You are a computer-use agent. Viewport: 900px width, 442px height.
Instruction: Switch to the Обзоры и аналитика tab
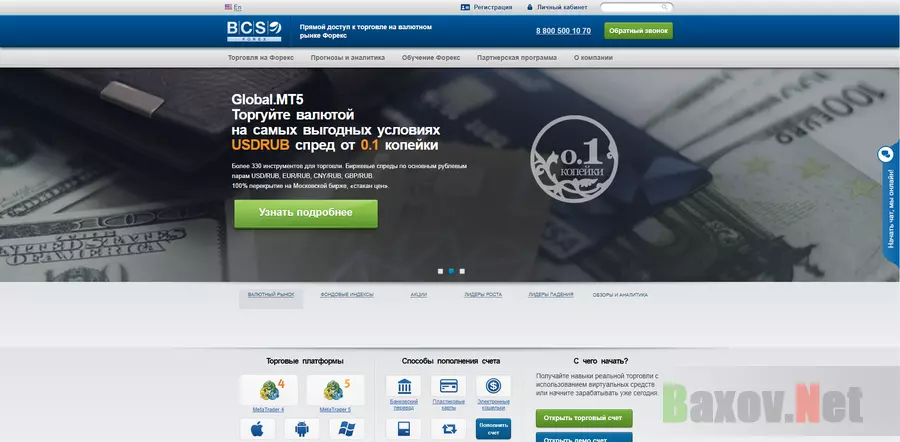pos(620,294)
